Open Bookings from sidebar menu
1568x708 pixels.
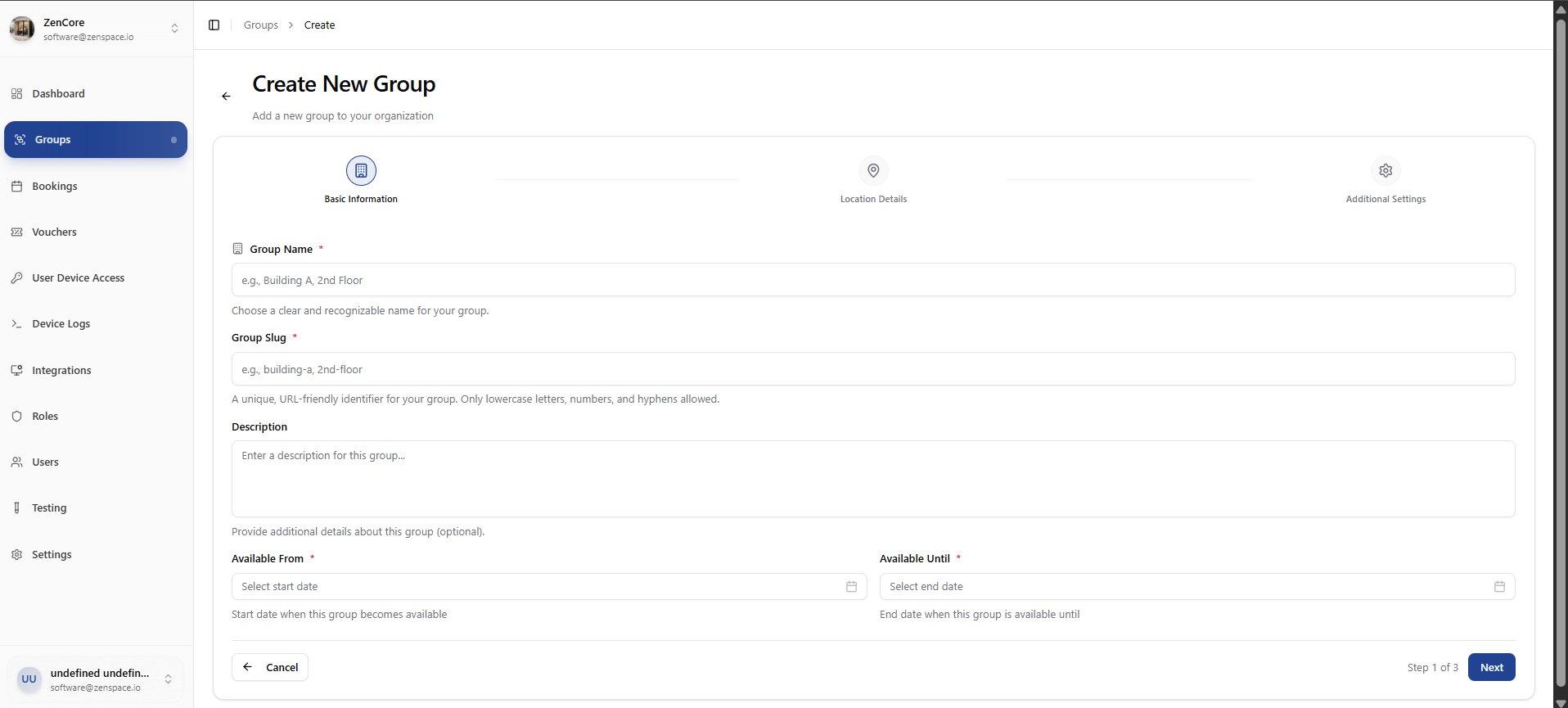click(x=96, y=186)
